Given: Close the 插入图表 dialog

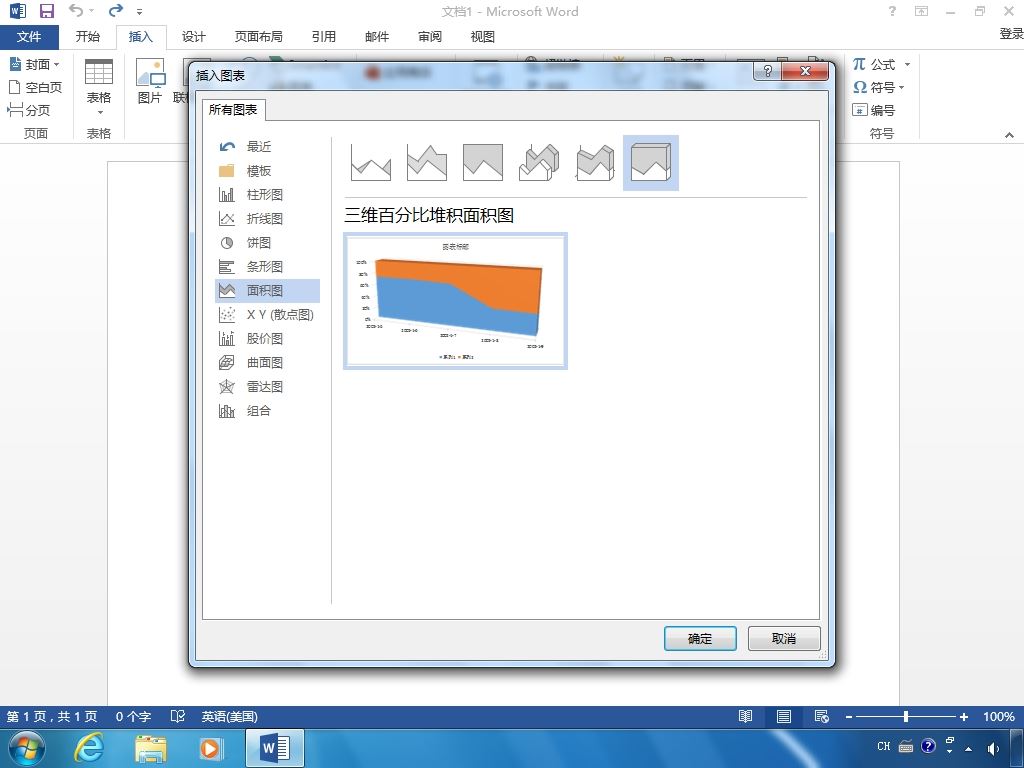Looking at the screenshot, I should point(805,71).
